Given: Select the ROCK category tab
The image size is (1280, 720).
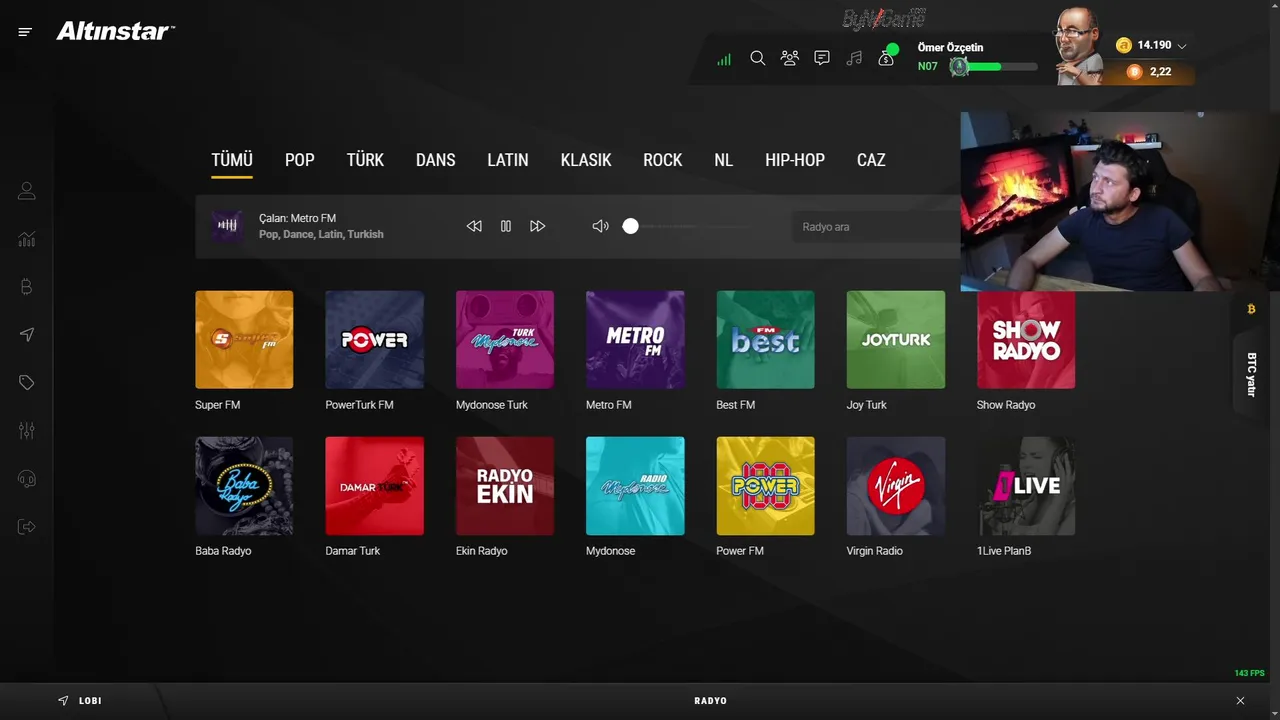Looking at the screenshot, I should [663, 160].
